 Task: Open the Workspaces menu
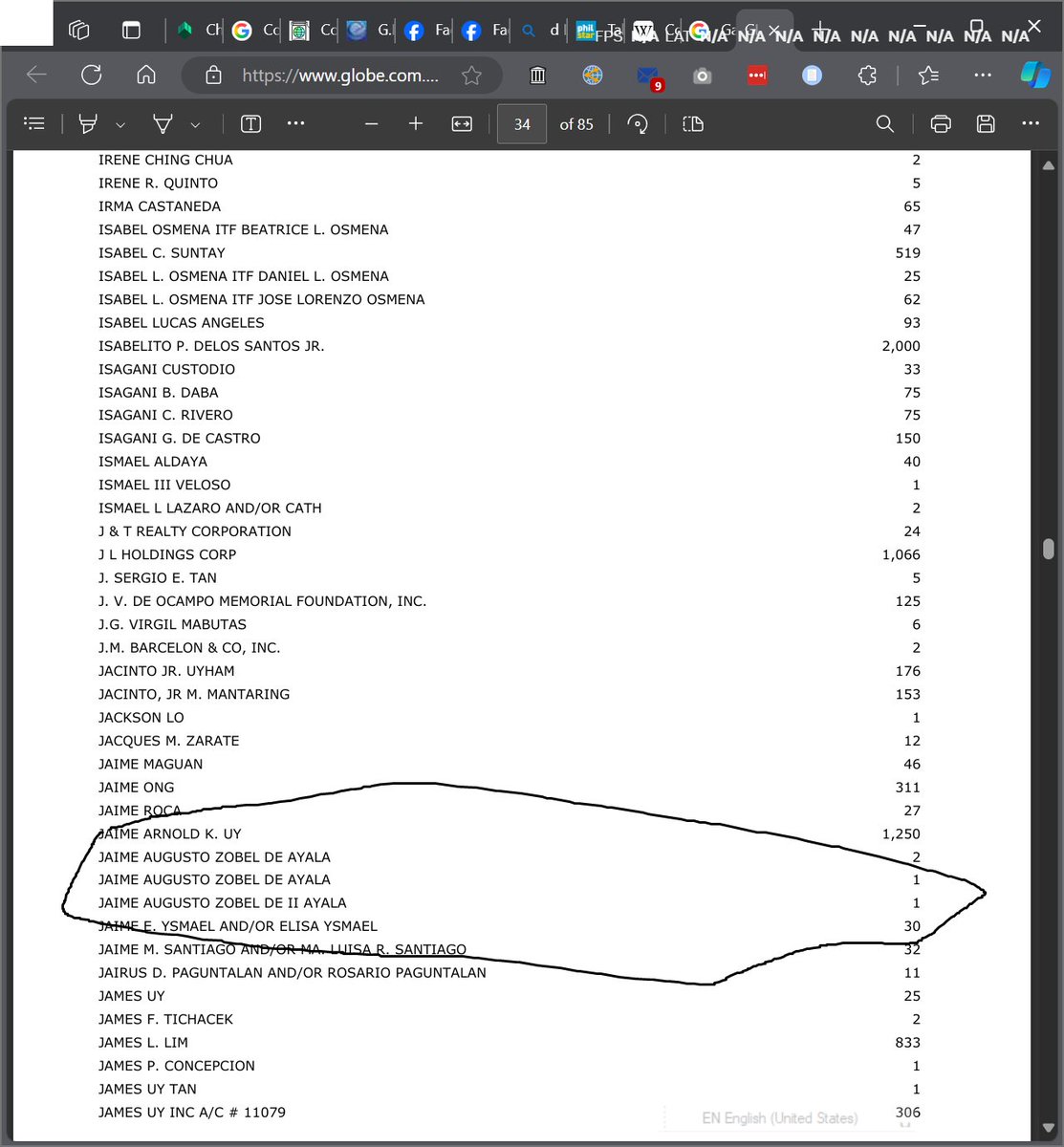[x=78, y=30]
